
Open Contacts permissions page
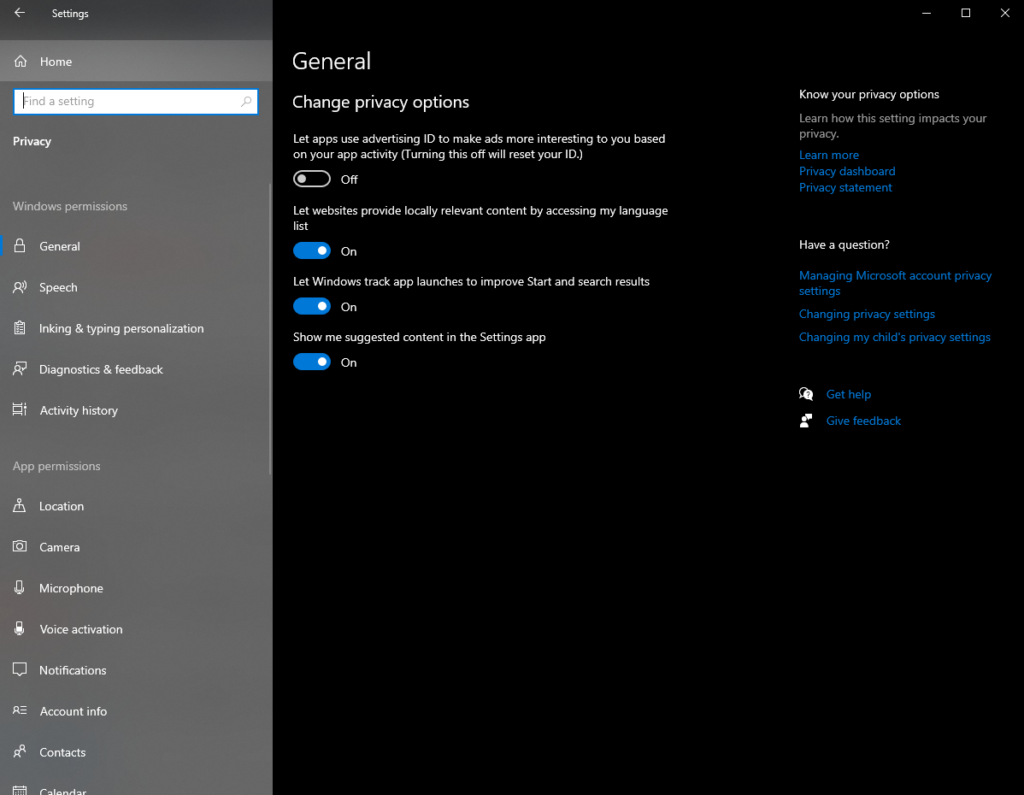[136, 753]
